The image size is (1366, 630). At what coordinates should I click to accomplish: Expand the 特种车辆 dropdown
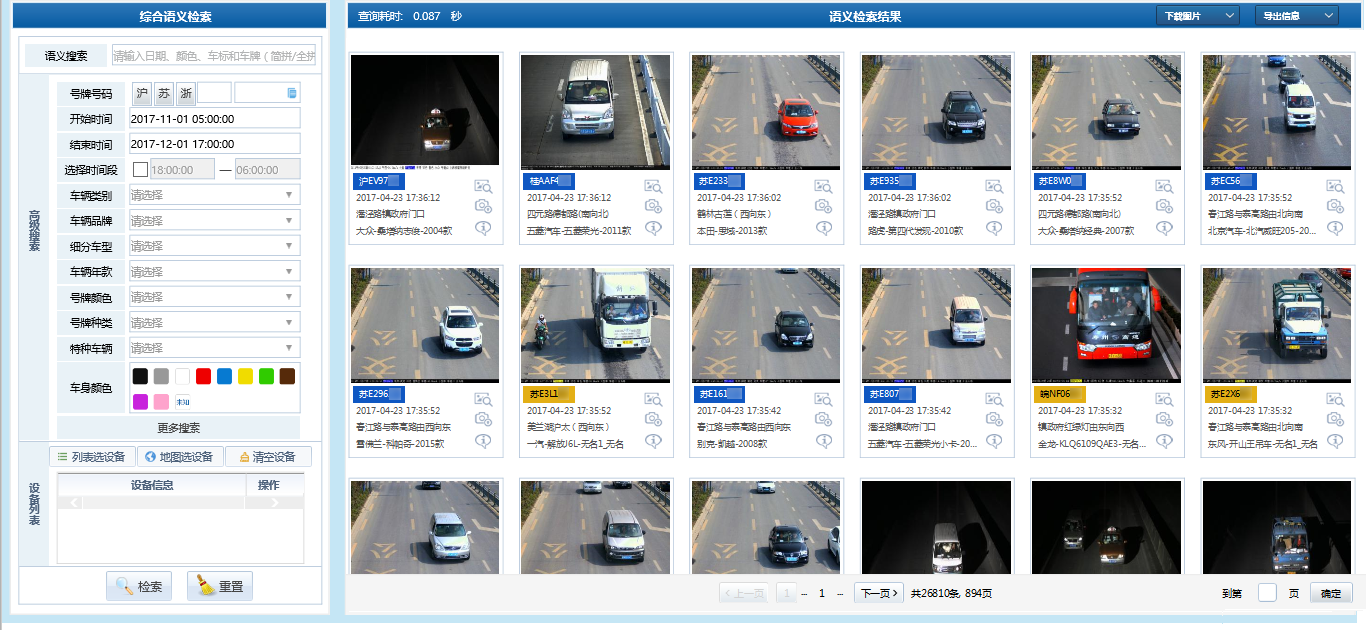coord(214,348)
